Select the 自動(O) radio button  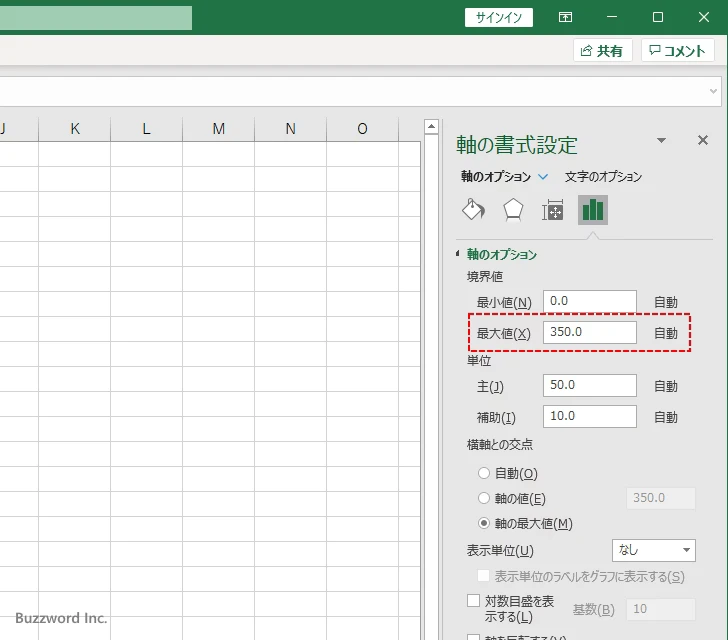[484, 473]
